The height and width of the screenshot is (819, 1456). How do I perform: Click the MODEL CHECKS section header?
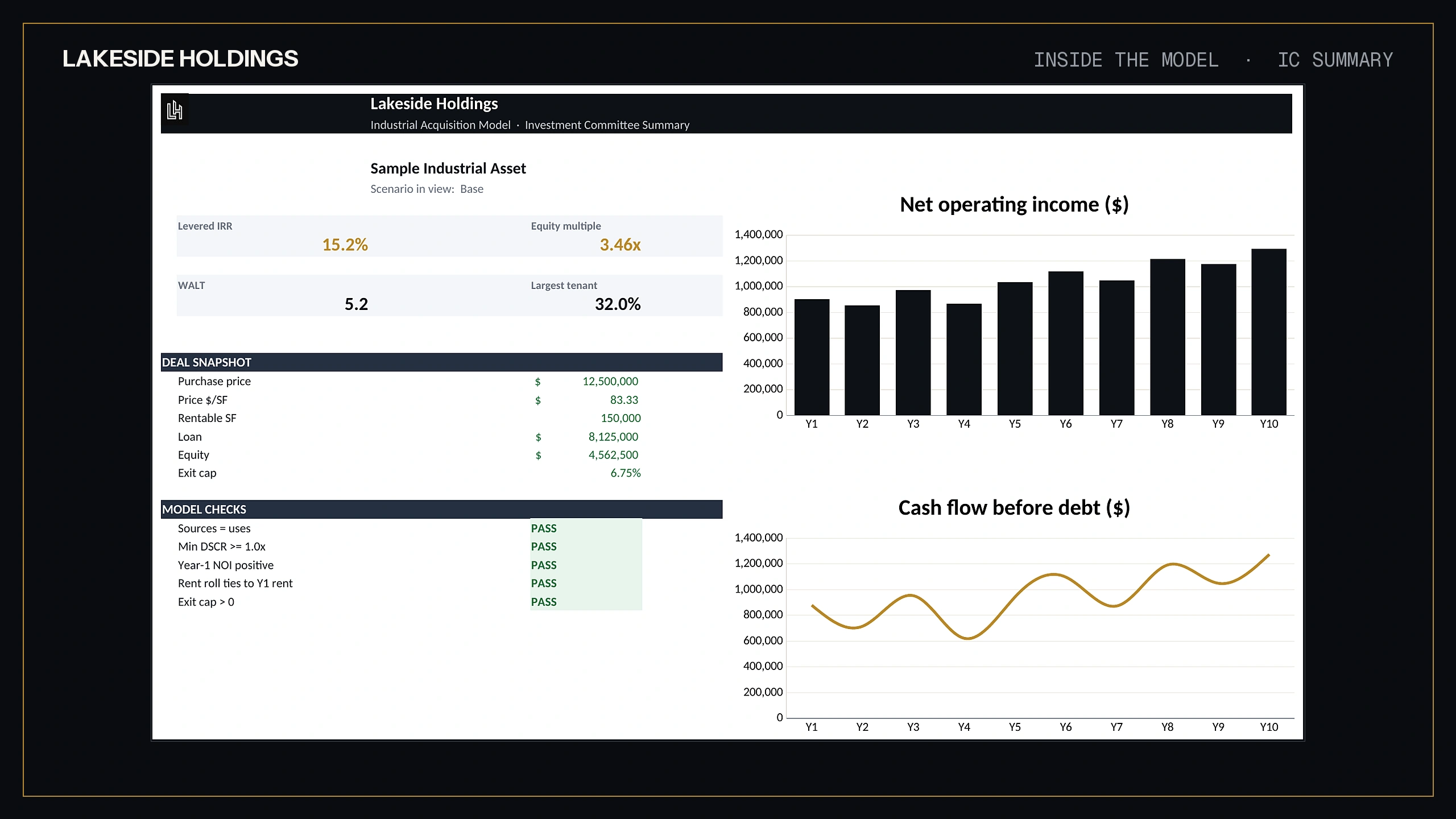point(441,510)
